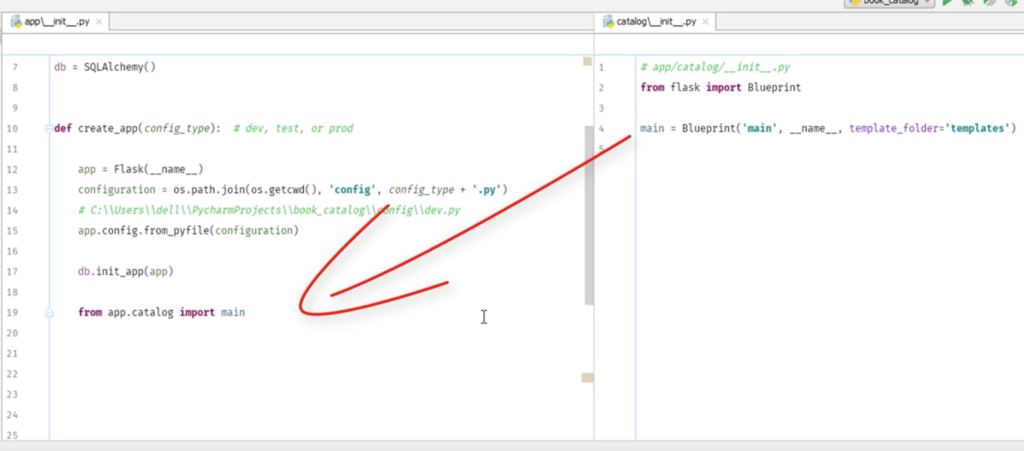Click the template_folder keyword argument
The width and height of the screenshot is (1024, 451).
pos(895,129)
